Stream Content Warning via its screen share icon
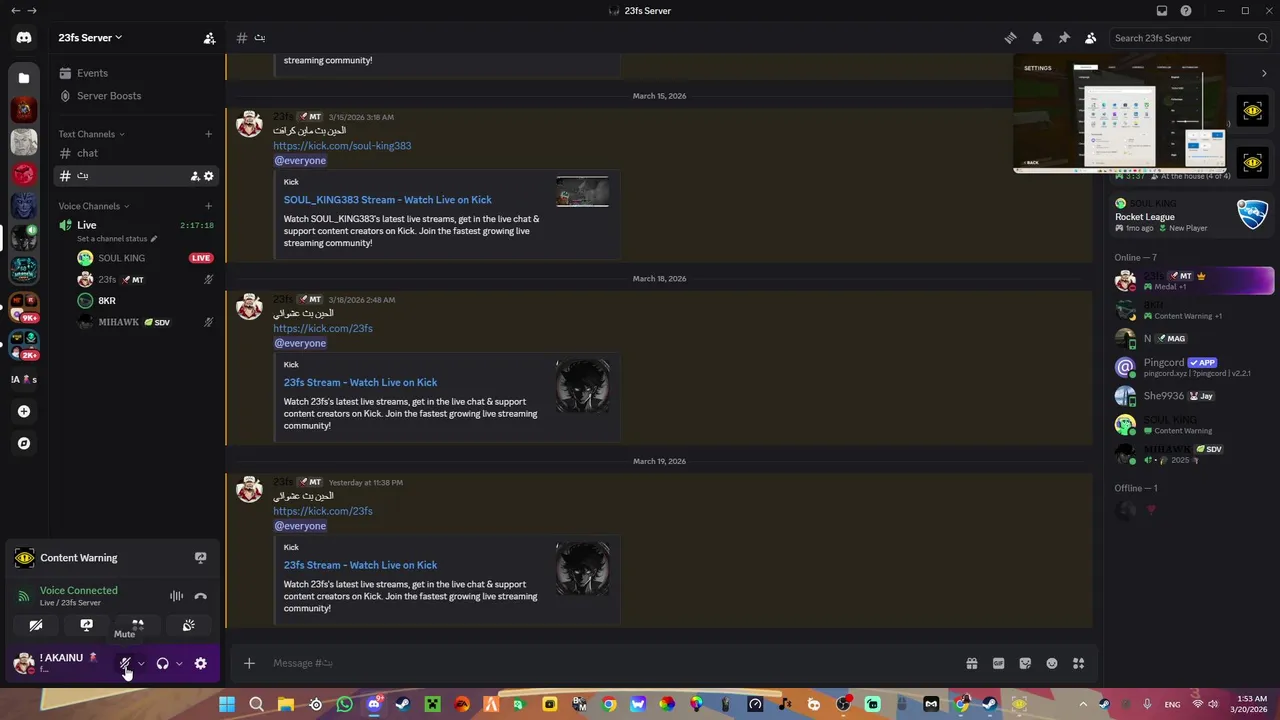The image size is (1280, 720). point(200,558)
